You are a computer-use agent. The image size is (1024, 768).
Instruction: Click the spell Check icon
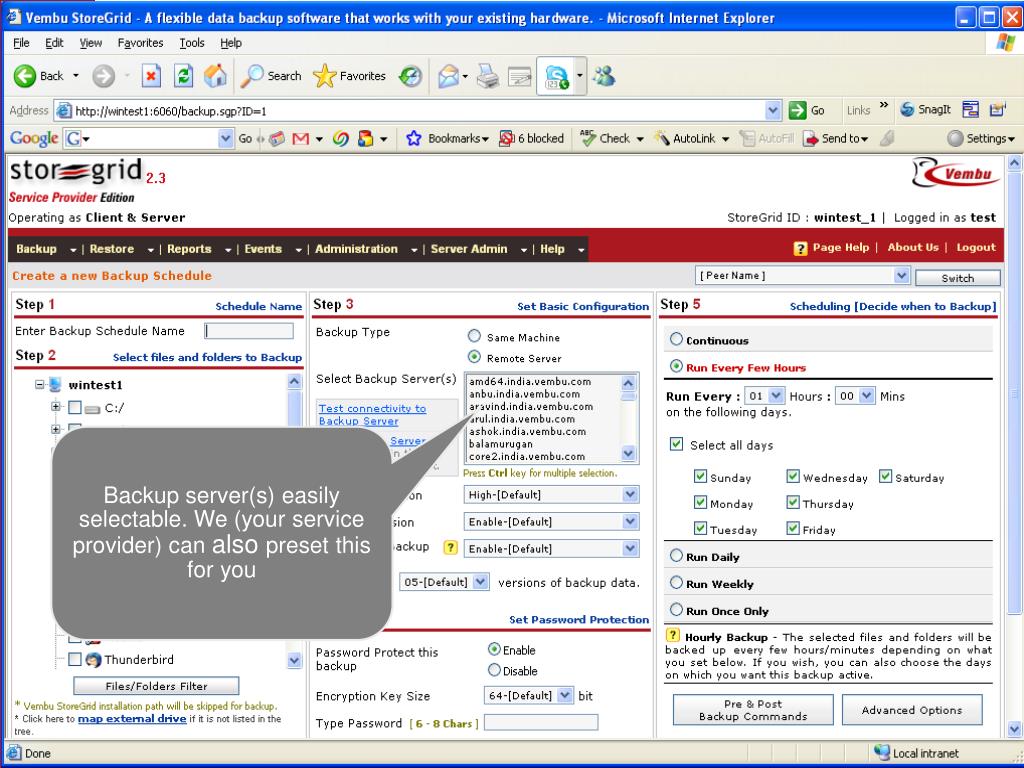(588, 138)
